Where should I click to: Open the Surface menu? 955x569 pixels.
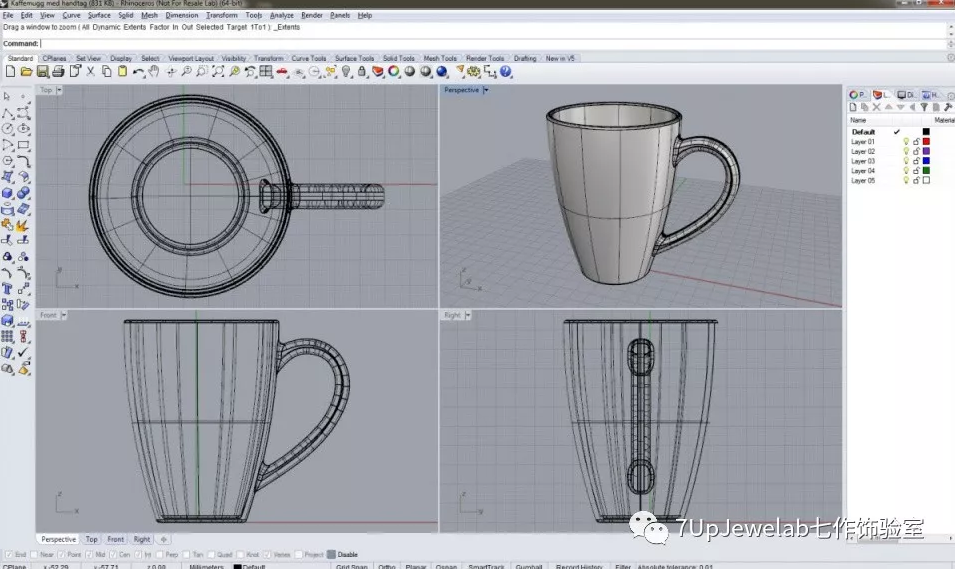[x=99, y=15]
